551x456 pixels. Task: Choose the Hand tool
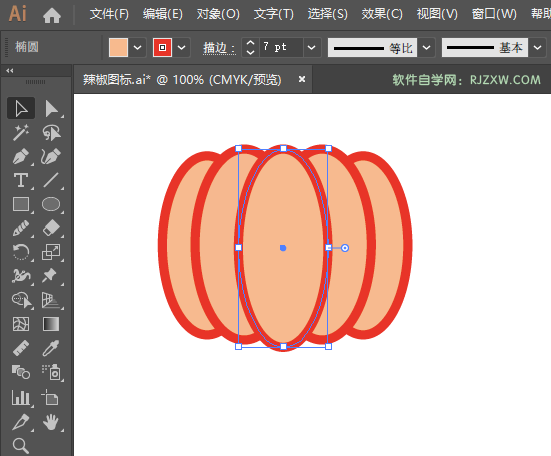point(51,422)
